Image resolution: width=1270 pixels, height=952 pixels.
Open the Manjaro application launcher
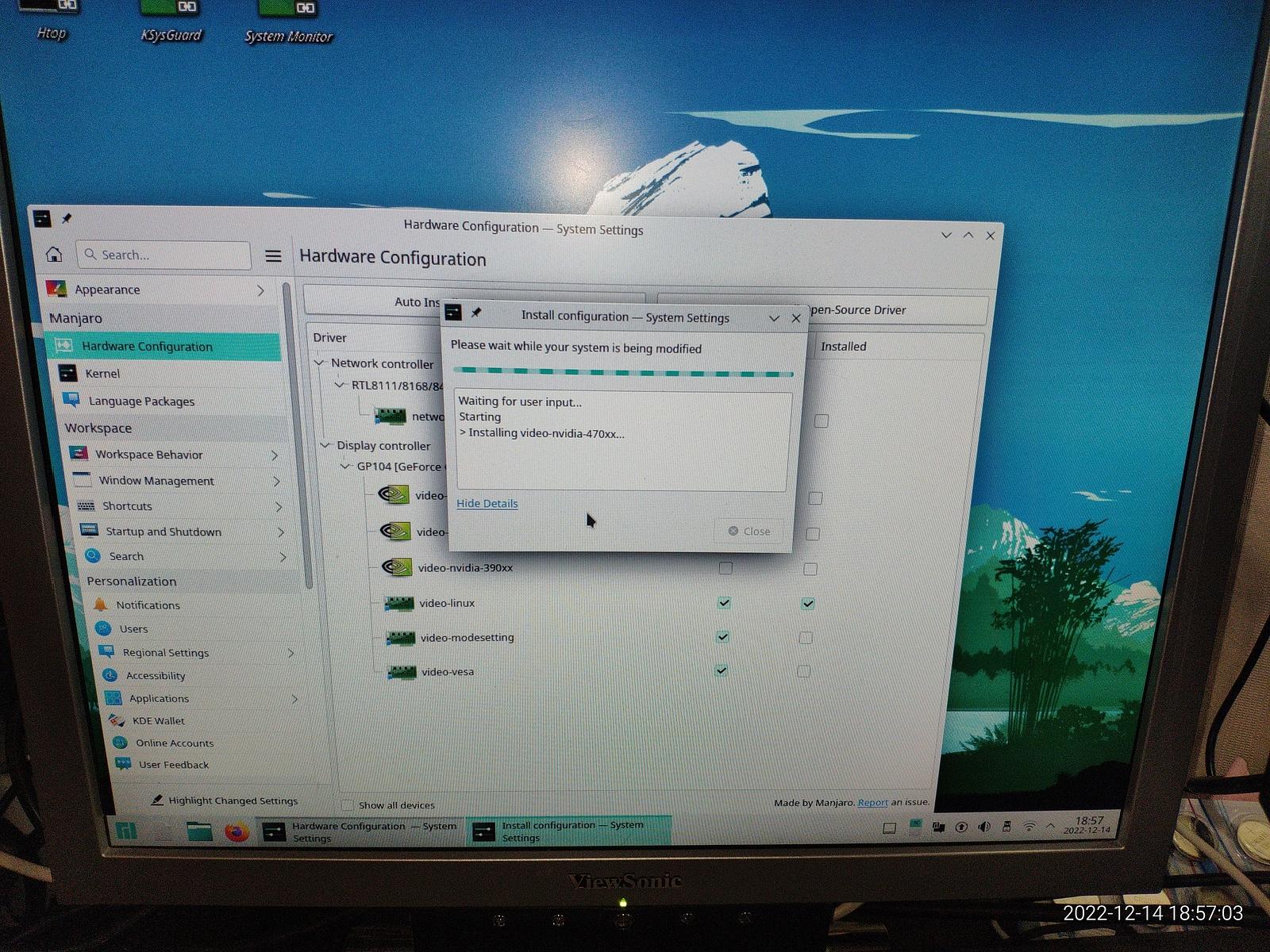tap(126, 831)
